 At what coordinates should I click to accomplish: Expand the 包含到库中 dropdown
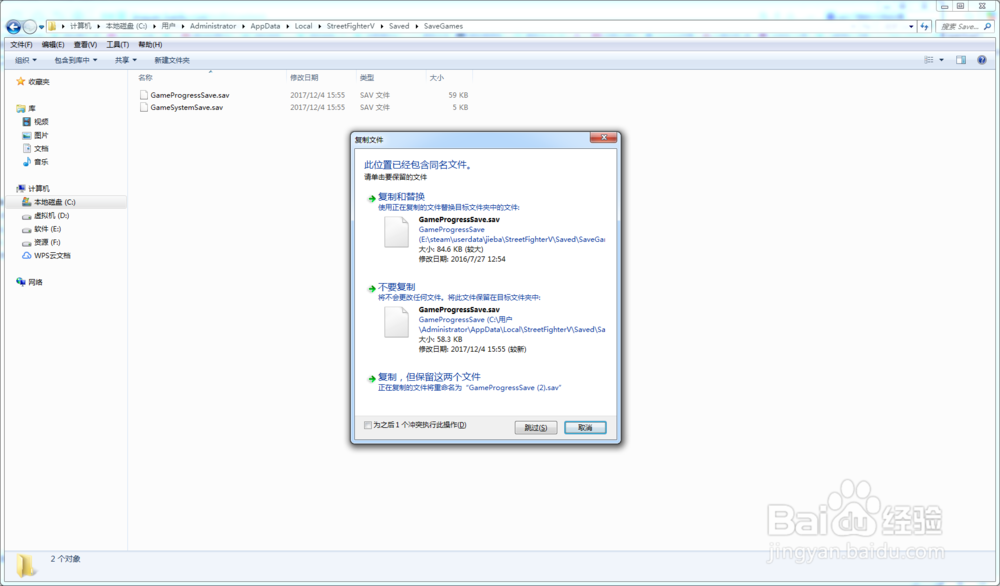76,60
